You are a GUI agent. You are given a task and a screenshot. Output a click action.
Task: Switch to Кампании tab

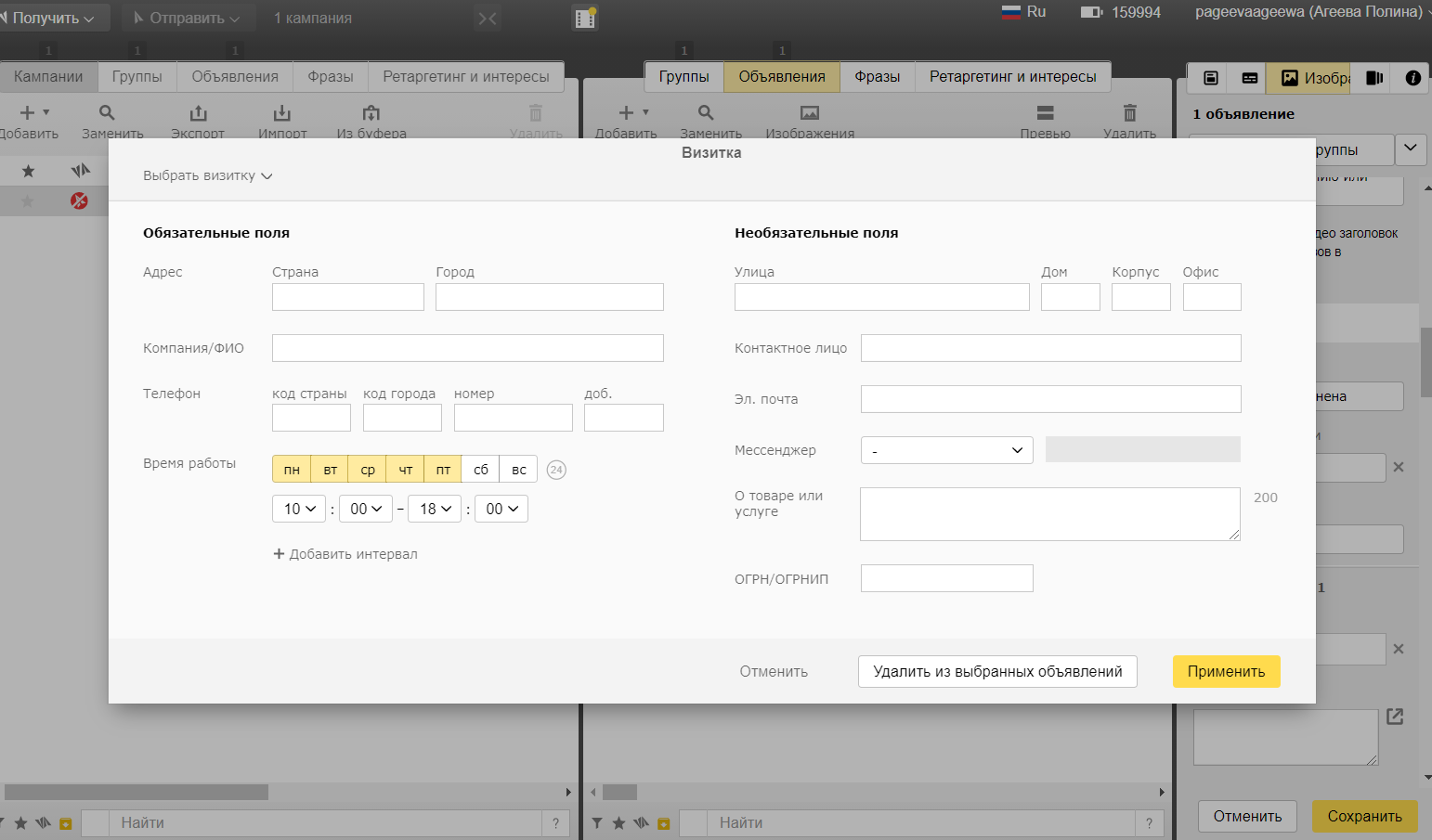coord(48,76)
